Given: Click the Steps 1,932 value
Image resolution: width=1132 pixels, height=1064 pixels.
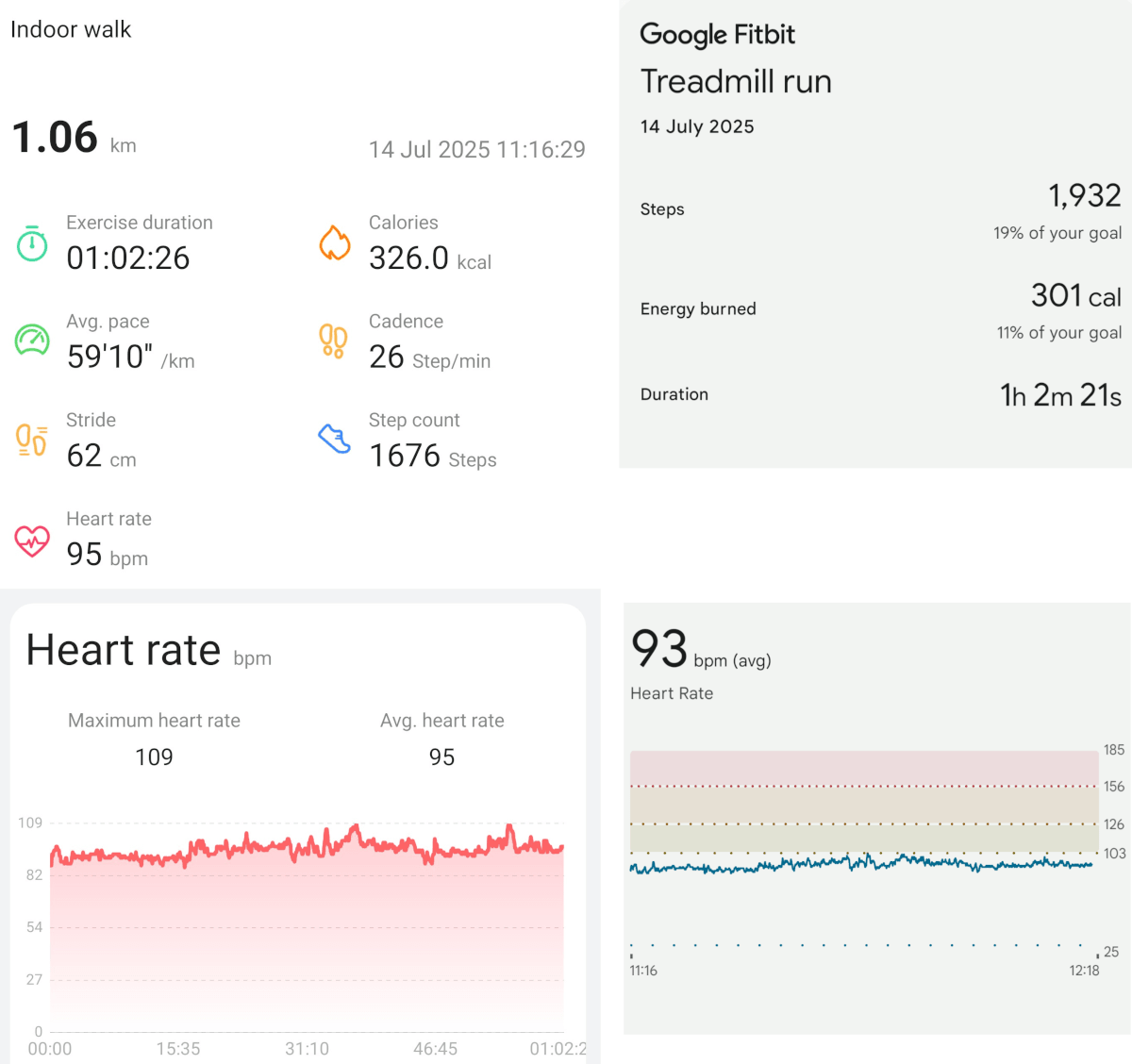Looking at the screenshot, I should 1084,196.
